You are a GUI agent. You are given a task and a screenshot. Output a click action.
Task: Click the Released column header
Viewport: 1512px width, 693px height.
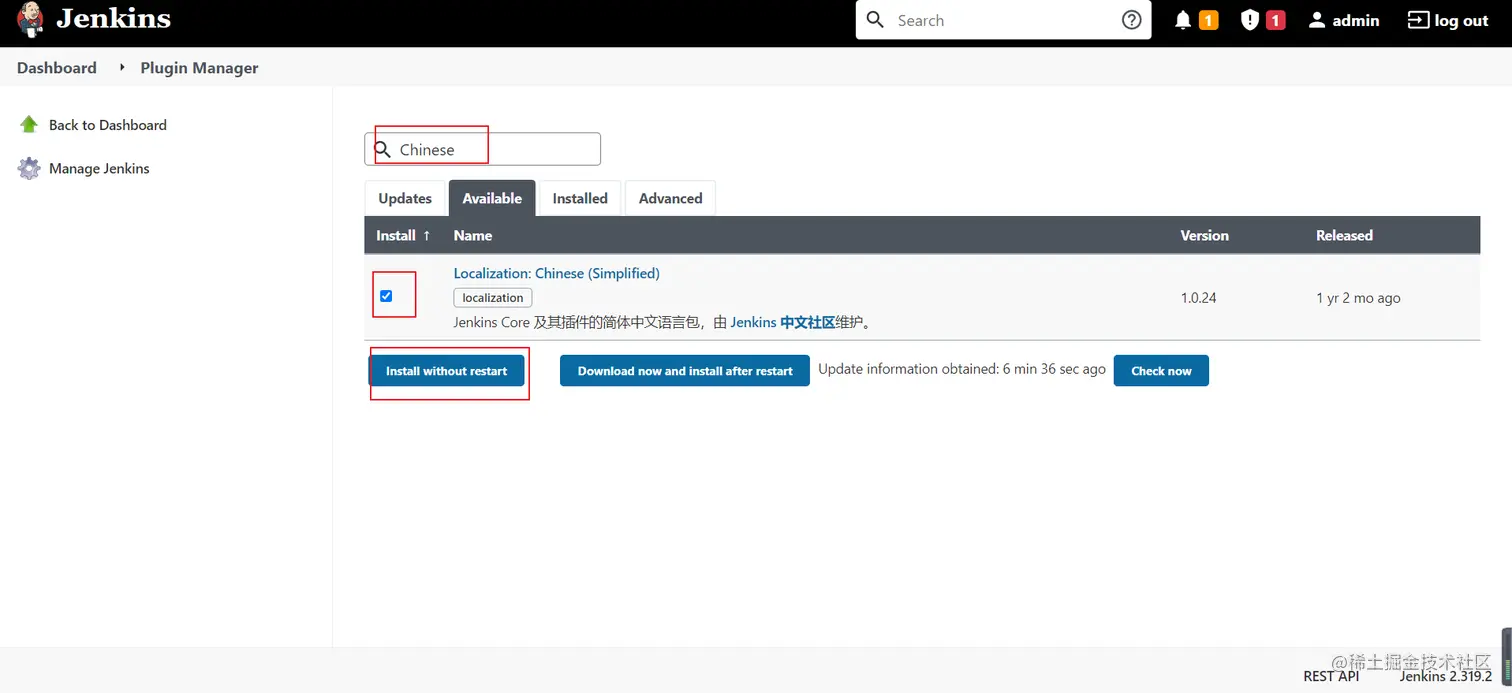point(1344,235)
